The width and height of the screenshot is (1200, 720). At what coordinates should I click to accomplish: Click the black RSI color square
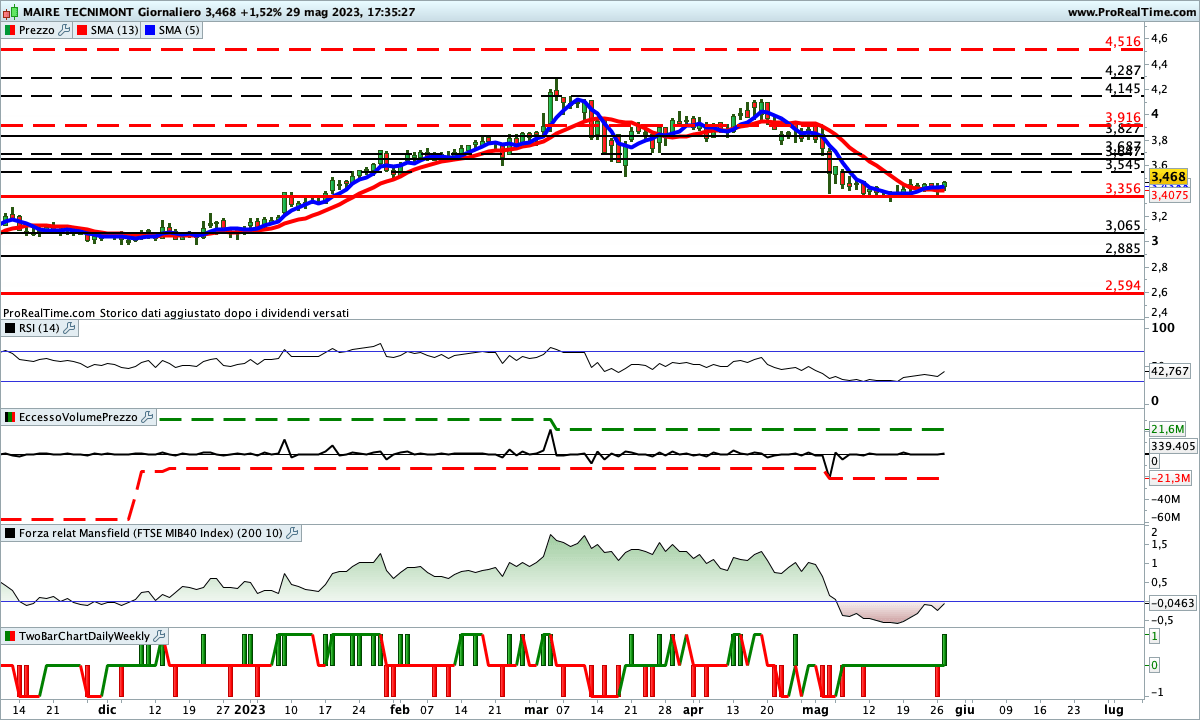pyautogui.click(x=10, y=327)
